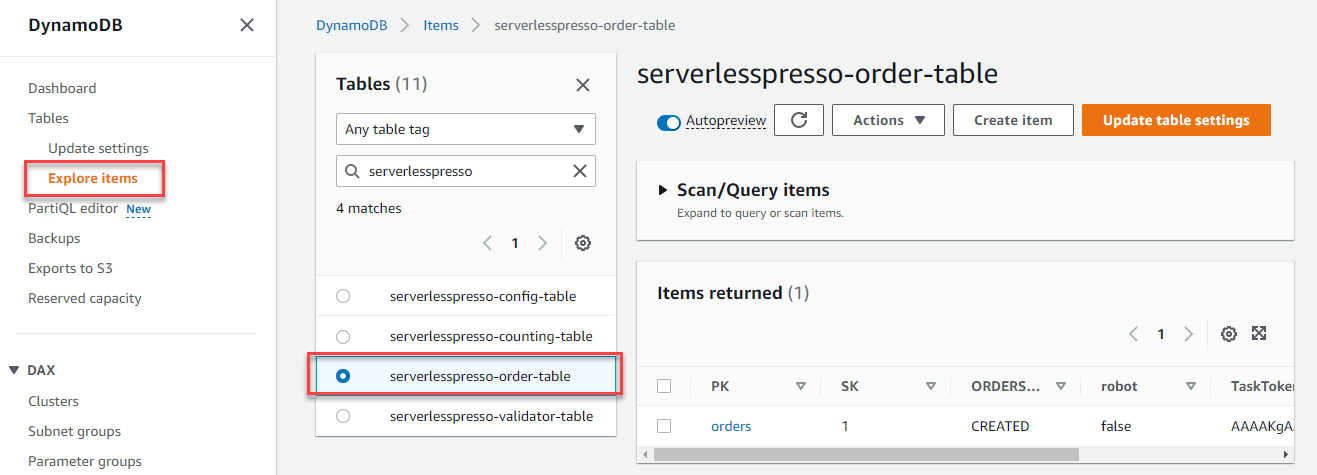The image size is (1317, 475).
Task: Select the serverlesspresso-config-table radio button
Action: [343, 296]
